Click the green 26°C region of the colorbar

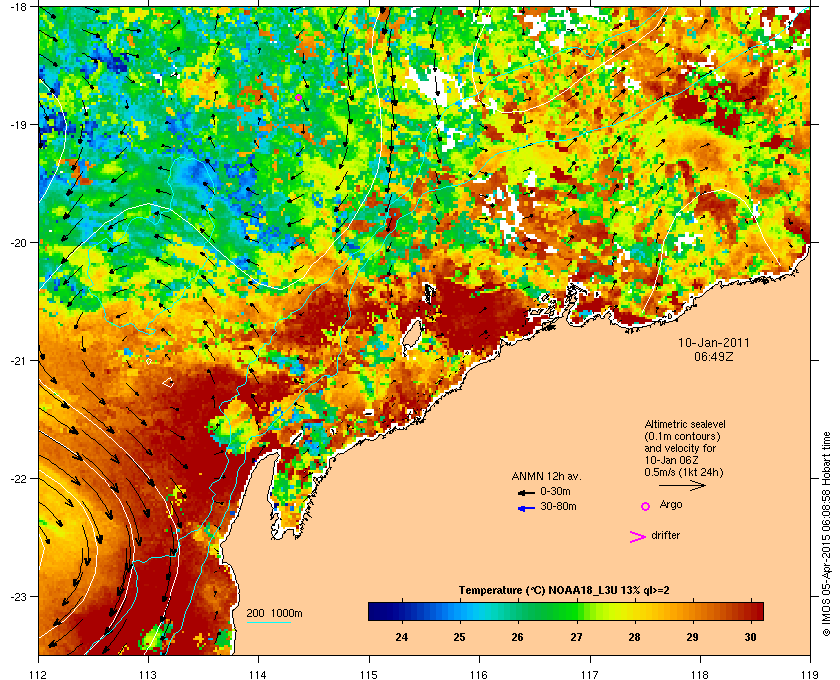(x=518, y=611)
